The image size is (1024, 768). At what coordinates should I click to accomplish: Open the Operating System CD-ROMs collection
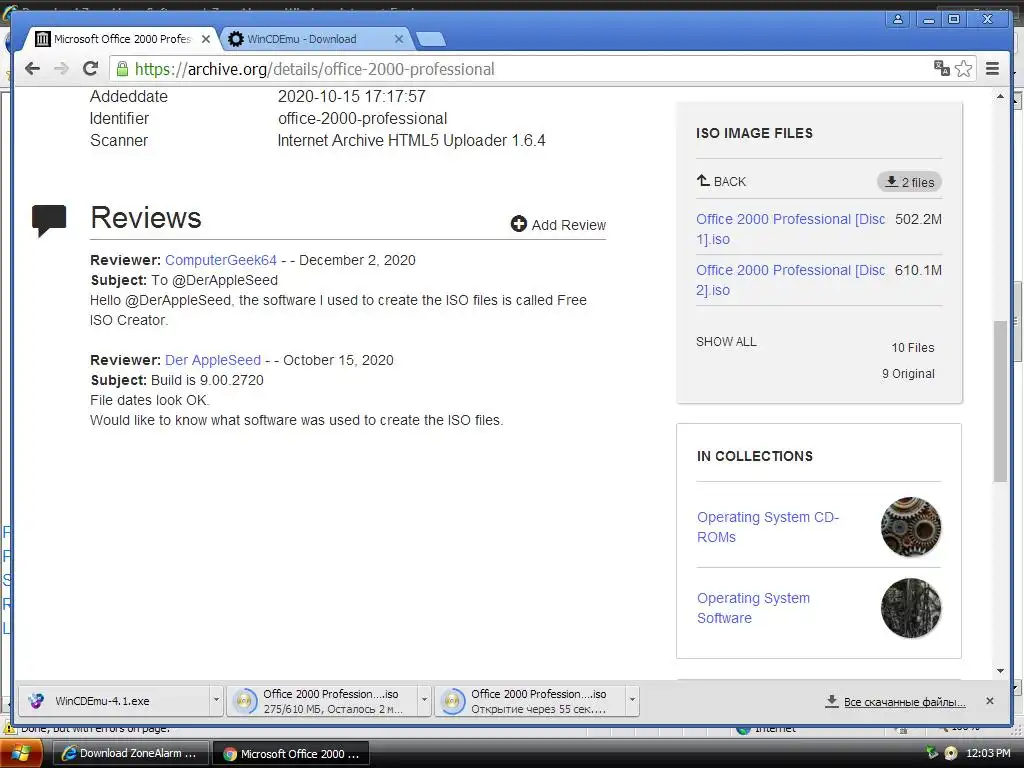pyautogui.click(x=768, y=526)
